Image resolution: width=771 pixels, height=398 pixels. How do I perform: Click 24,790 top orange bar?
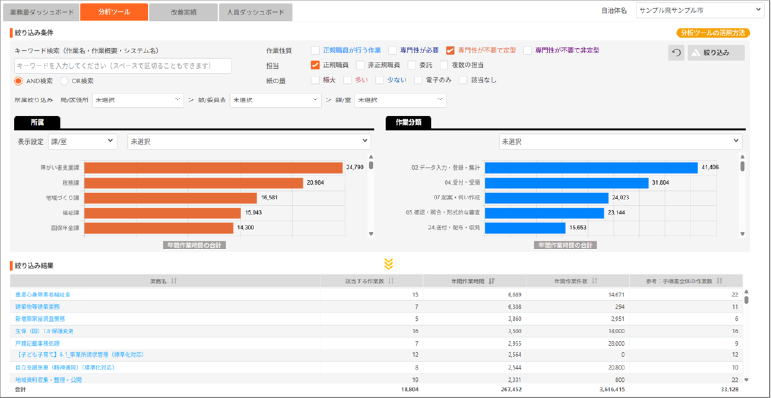[x=213, y=168]
